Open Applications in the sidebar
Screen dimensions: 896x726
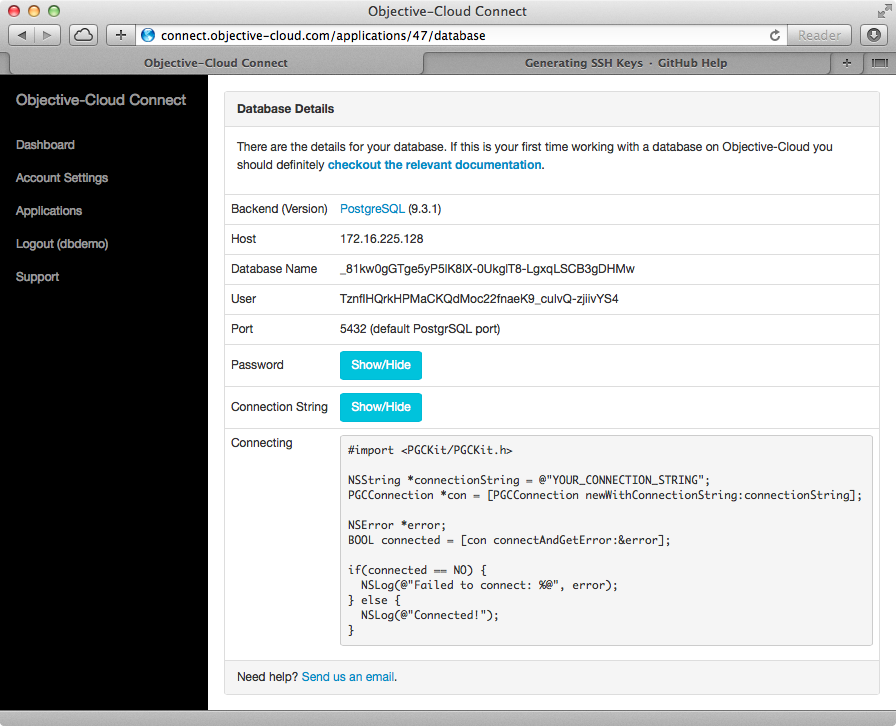tap(49, 211)
